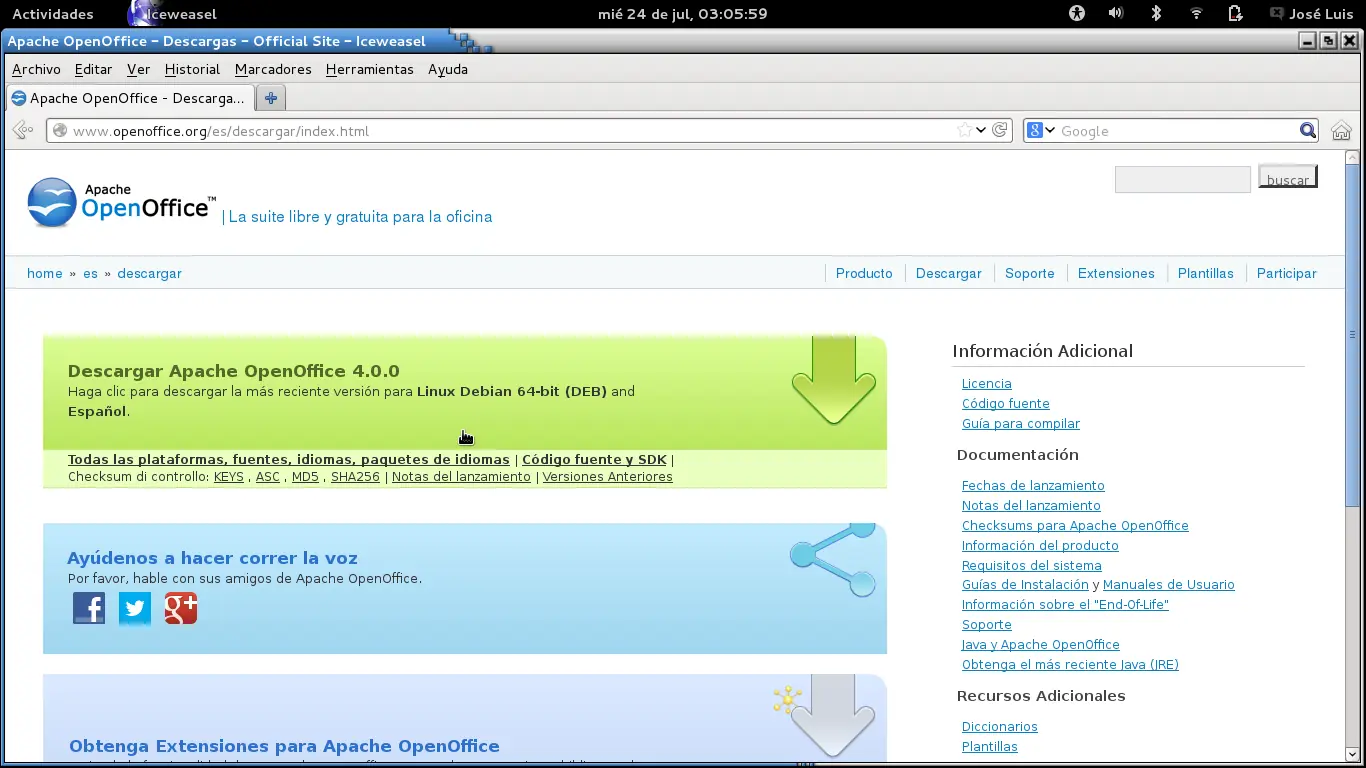Click the site search text field
The image size is (1366, 768).
[x=1183, y=179]
